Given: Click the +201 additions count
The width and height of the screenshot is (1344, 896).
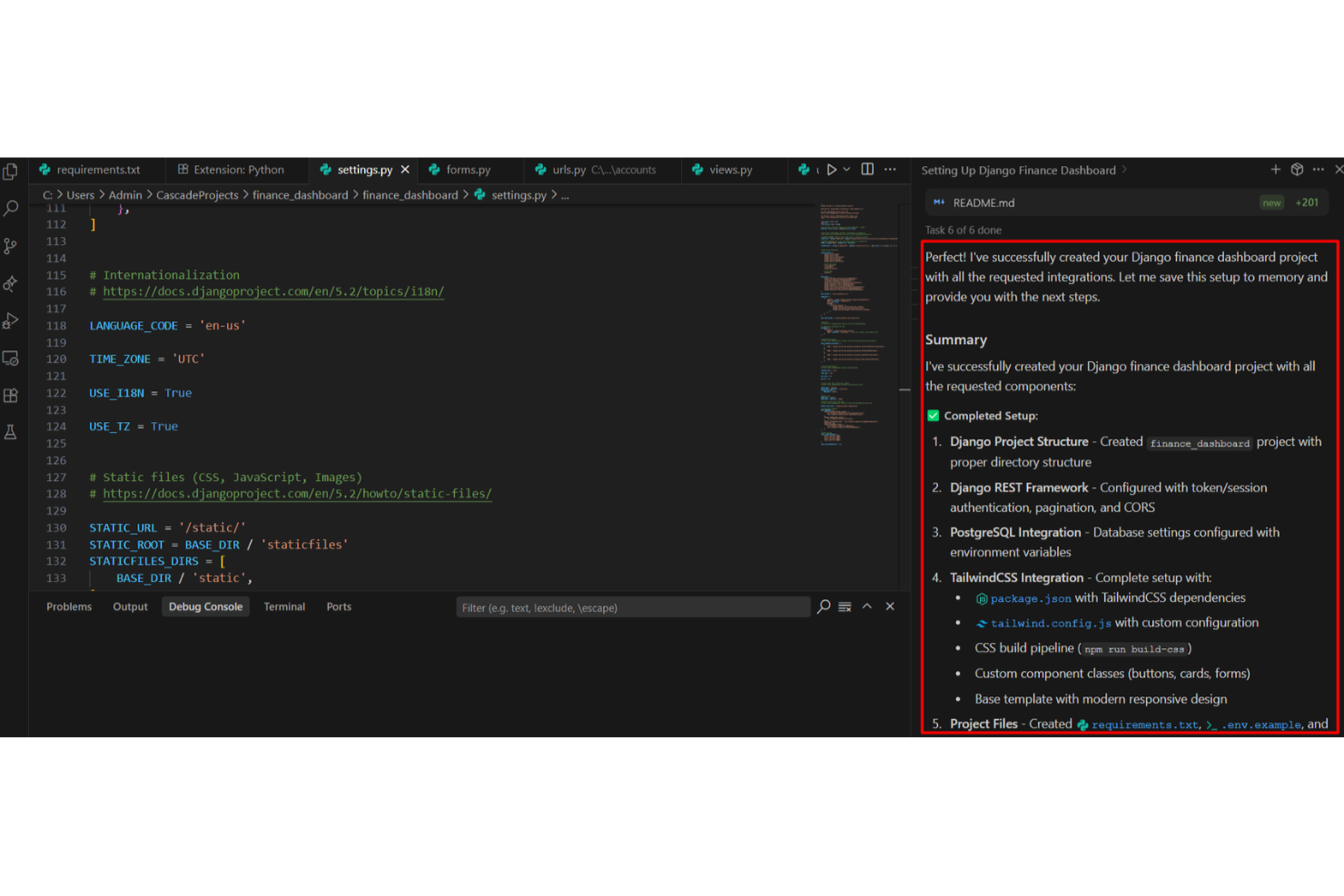Looking at the screenshot, I should coord(1307,202).
